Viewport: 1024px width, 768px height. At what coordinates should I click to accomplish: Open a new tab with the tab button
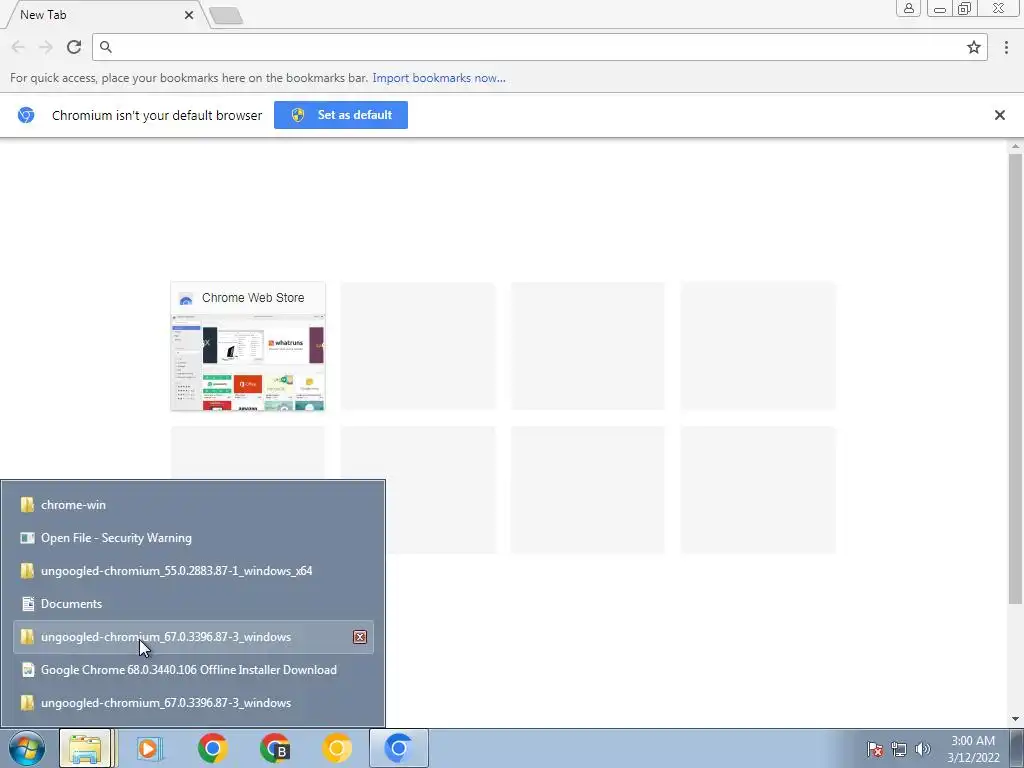click(226, 16)
